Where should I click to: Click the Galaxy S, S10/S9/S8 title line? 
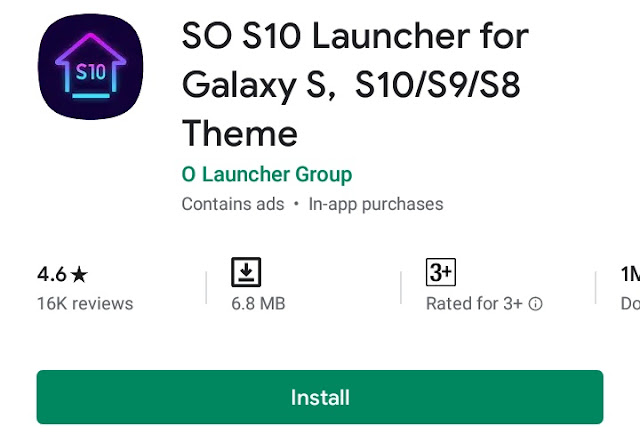point(351,85)
